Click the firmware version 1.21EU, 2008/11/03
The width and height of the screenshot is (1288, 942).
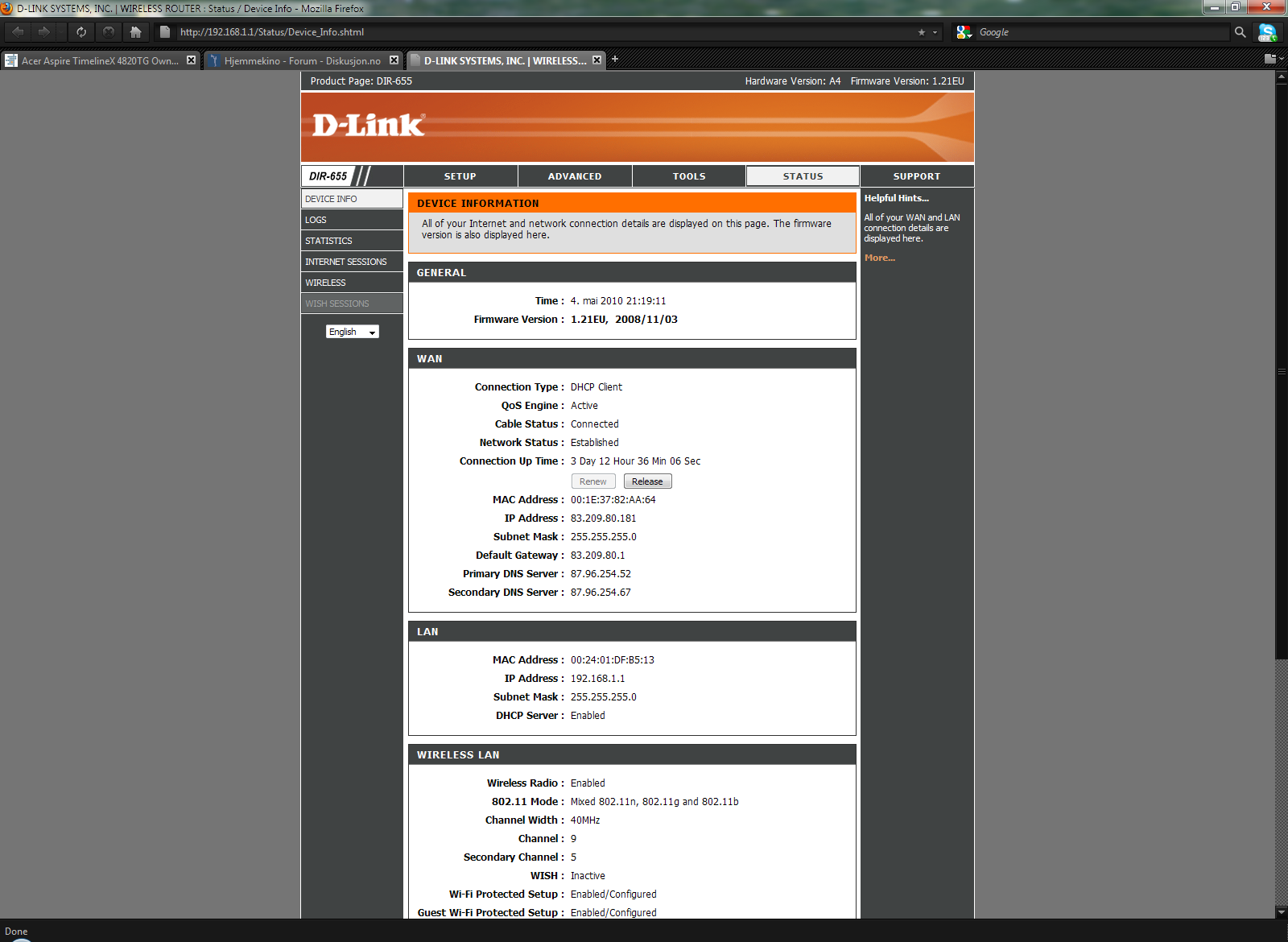point(624,320)
